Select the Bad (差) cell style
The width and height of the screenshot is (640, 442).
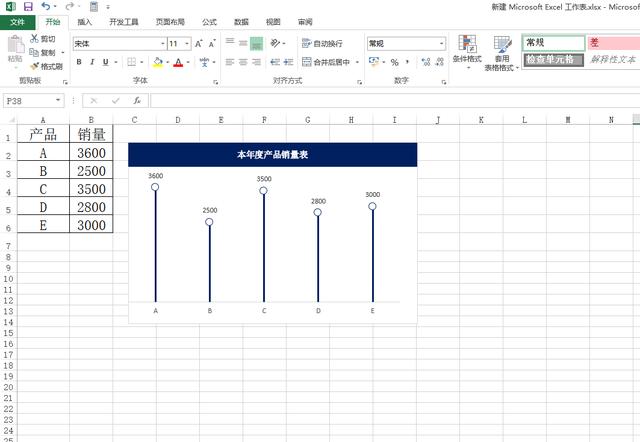[613, 42]
